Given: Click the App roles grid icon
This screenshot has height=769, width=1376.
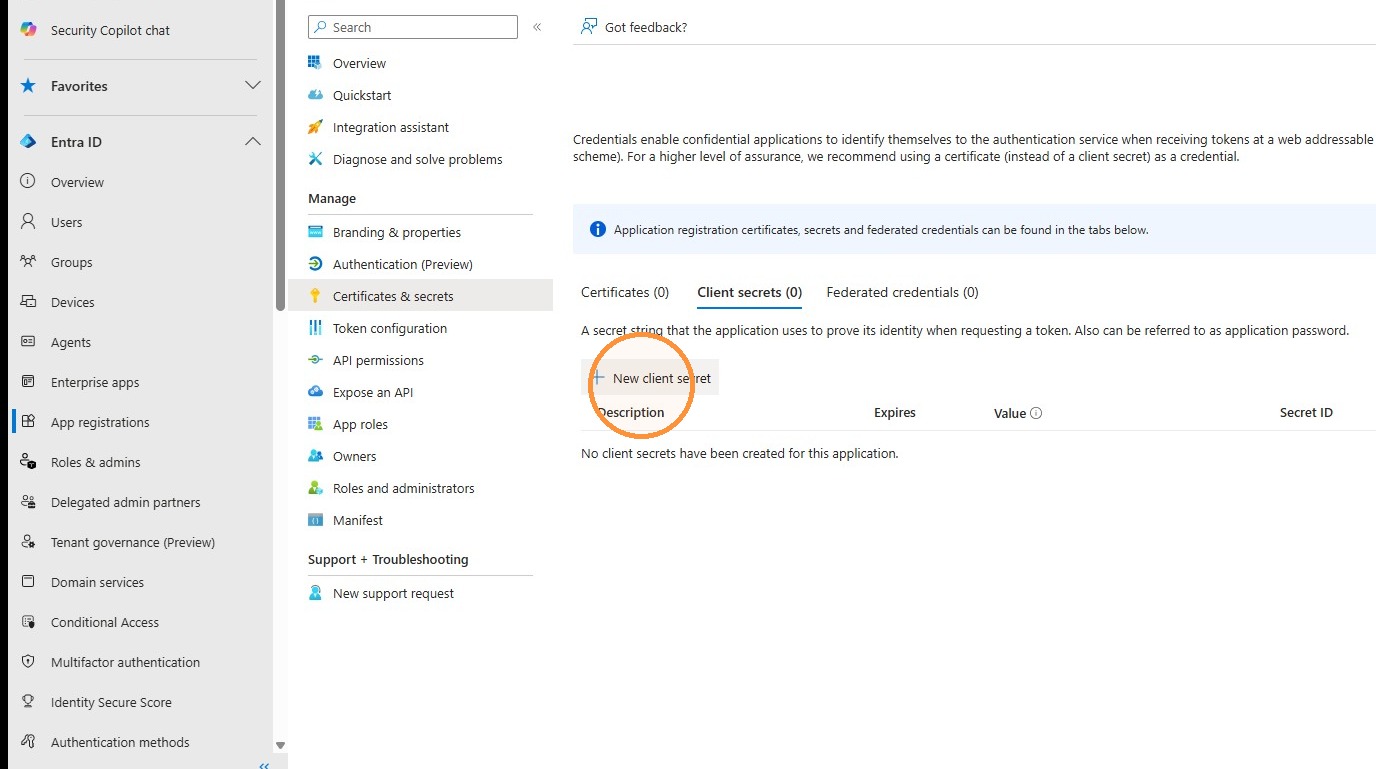Looking at the screenshot, I should tap(316, 424).
